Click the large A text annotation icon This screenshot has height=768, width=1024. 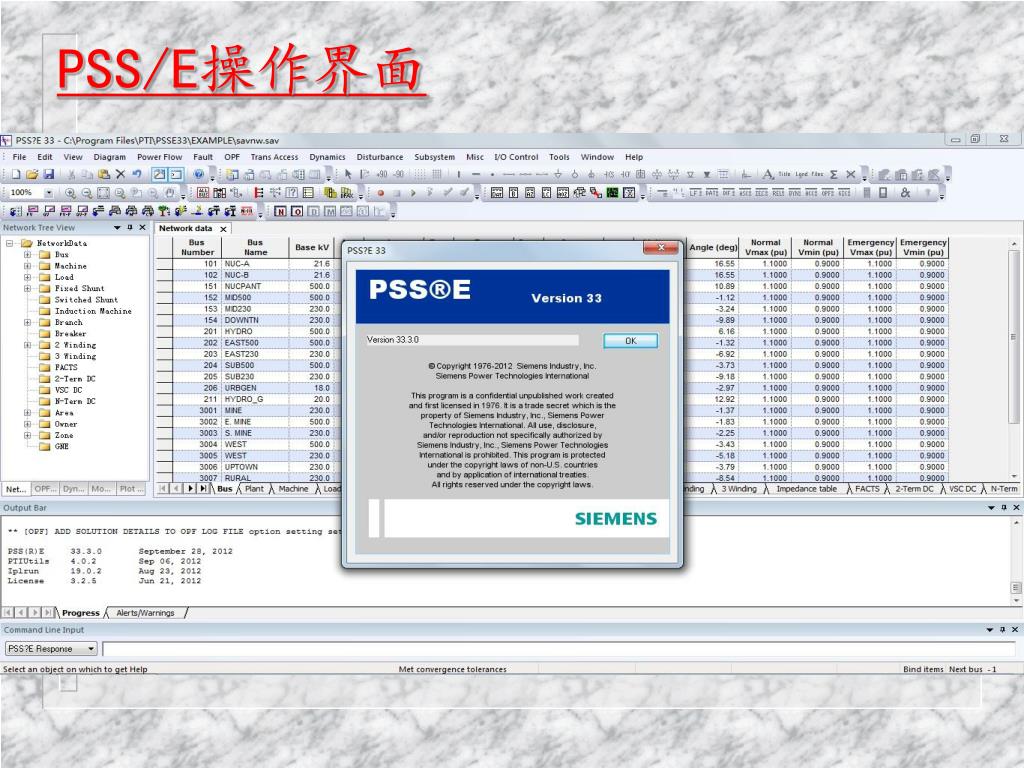(x=767, y=174)
